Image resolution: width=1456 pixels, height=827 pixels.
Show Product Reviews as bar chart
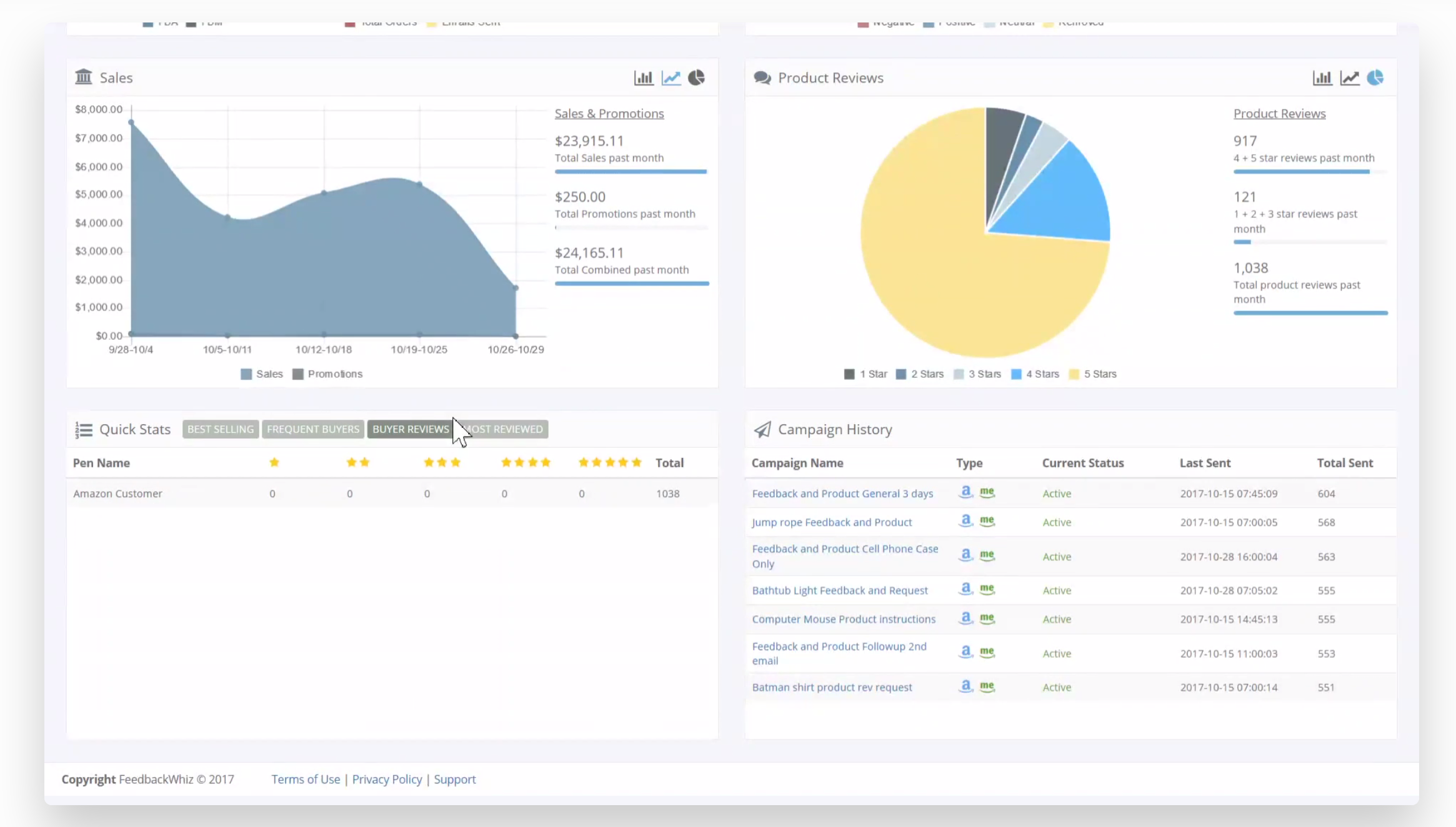coord(1322,77)
